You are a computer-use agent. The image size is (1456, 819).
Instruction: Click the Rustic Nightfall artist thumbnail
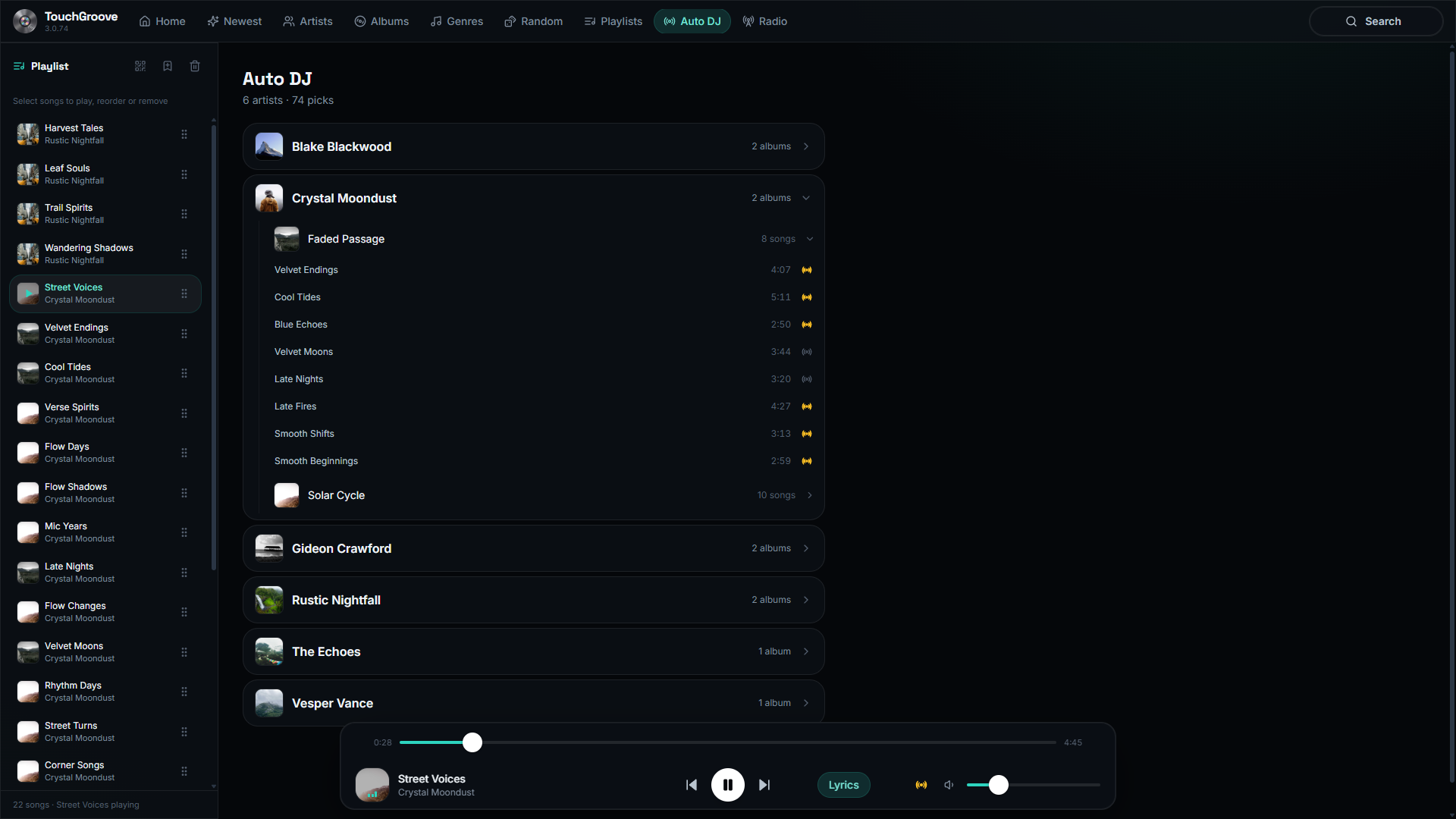pyautogui.click(x=269, y=600)
